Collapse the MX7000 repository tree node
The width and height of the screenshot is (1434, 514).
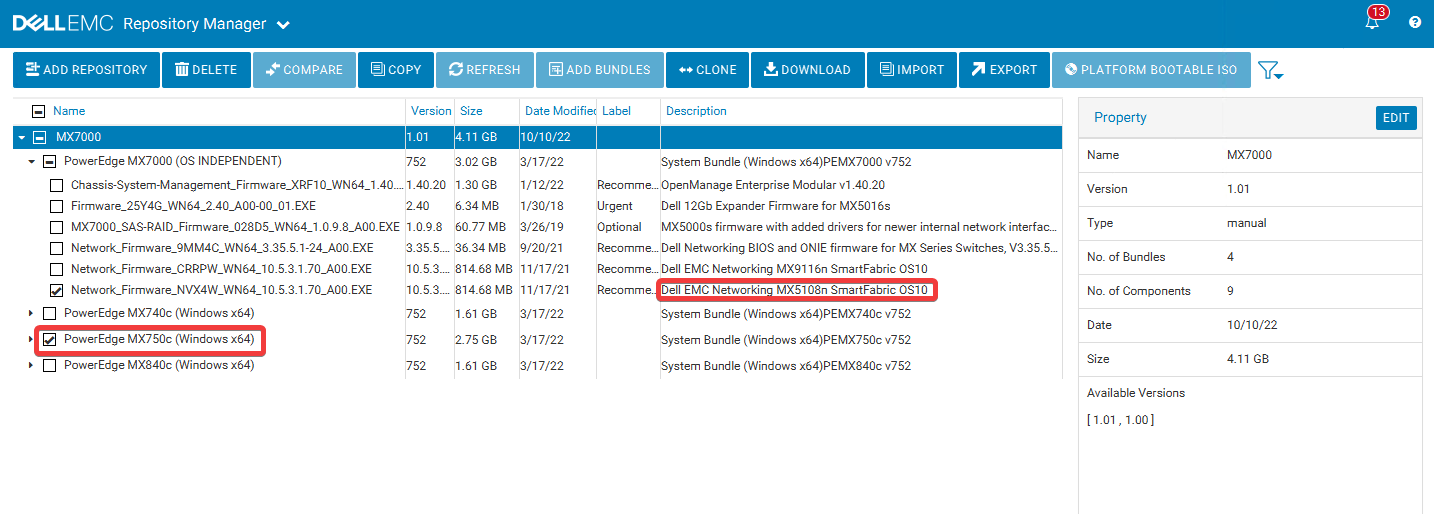(21, 137)
